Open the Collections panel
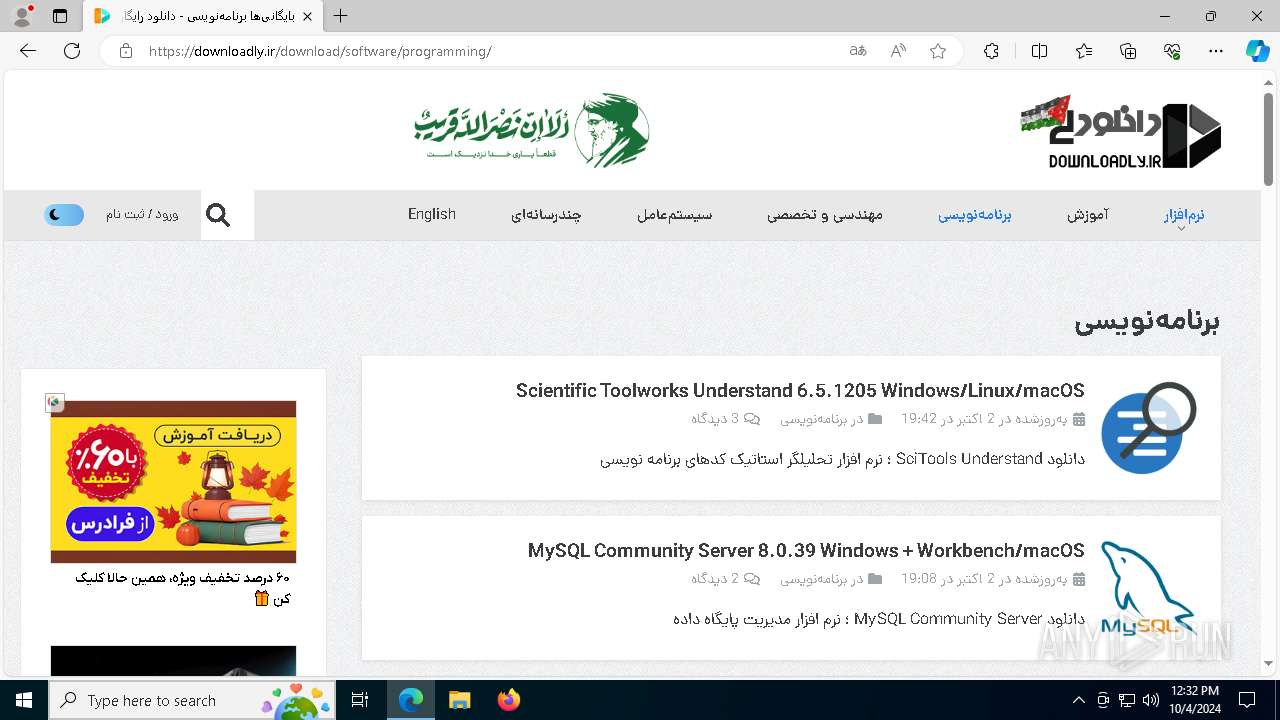Image resolution: width=1280 pixels, height=720 pixels. [1128, 51]
